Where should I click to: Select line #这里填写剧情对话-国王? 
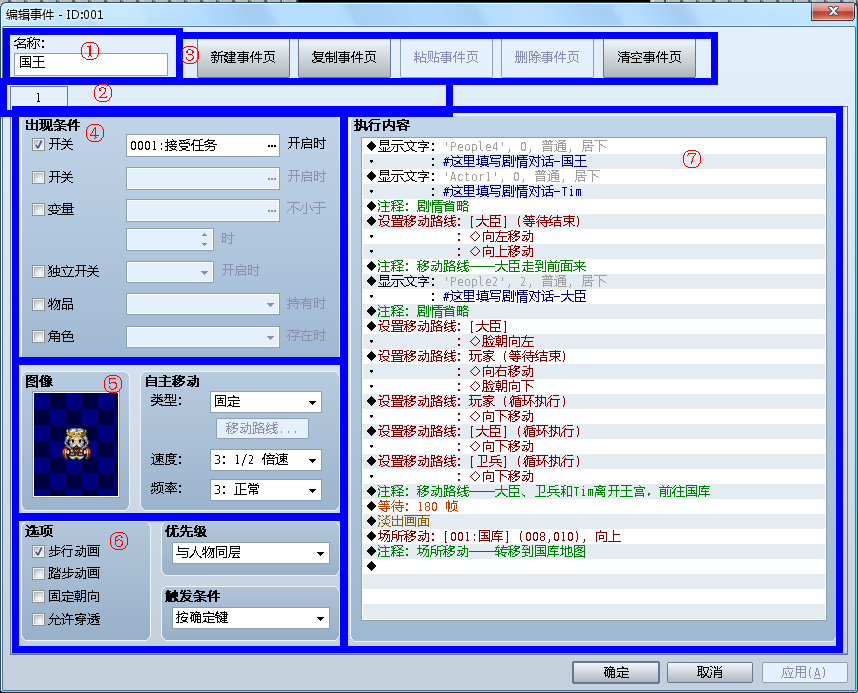[x=594, y=161]
